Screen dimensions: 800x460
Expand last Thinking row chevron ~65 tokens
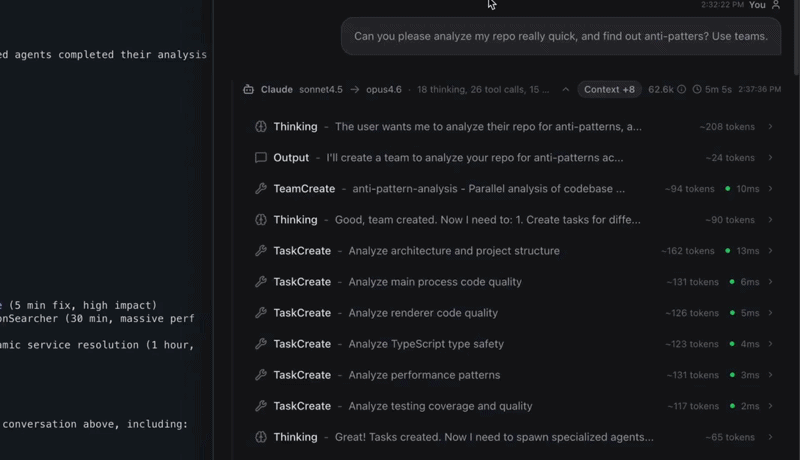(770, 437)
